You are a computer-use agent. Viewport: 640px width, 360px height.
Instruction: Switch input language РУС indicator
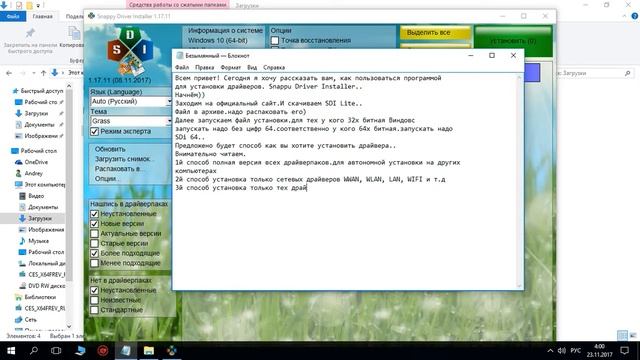point(576,351)
